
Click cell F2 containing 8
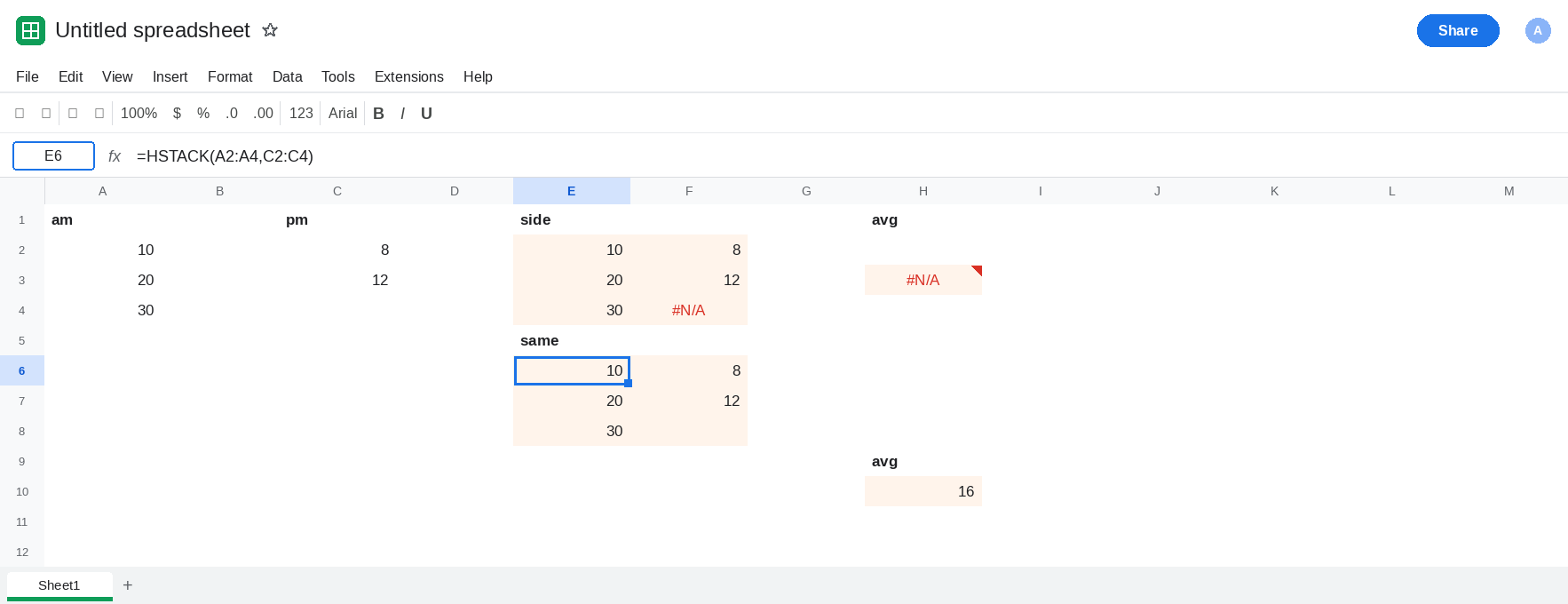coord(689,250)
